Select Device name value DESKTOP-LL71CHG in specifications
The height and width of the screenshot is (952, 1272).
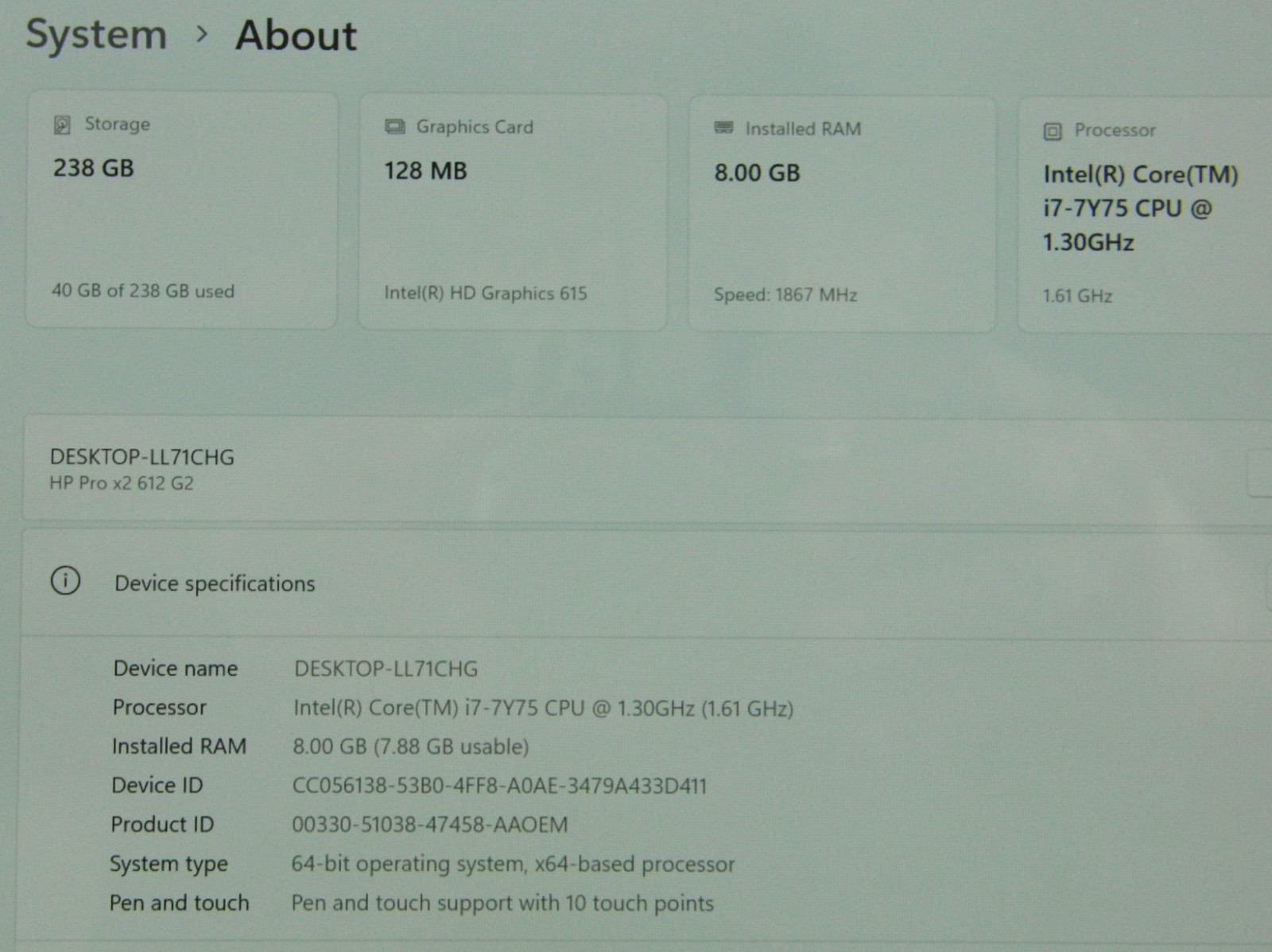386,669
